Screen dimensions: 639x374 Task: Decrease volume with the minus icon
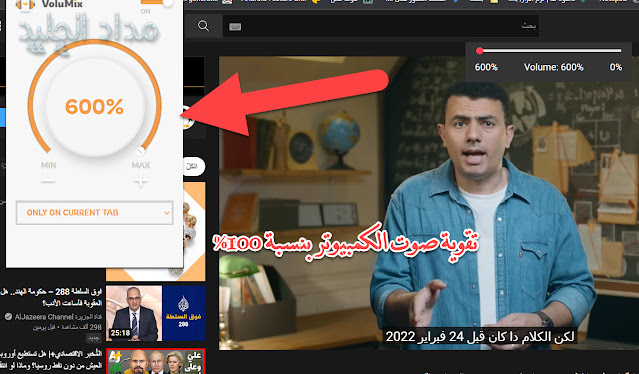click(48, 180)
